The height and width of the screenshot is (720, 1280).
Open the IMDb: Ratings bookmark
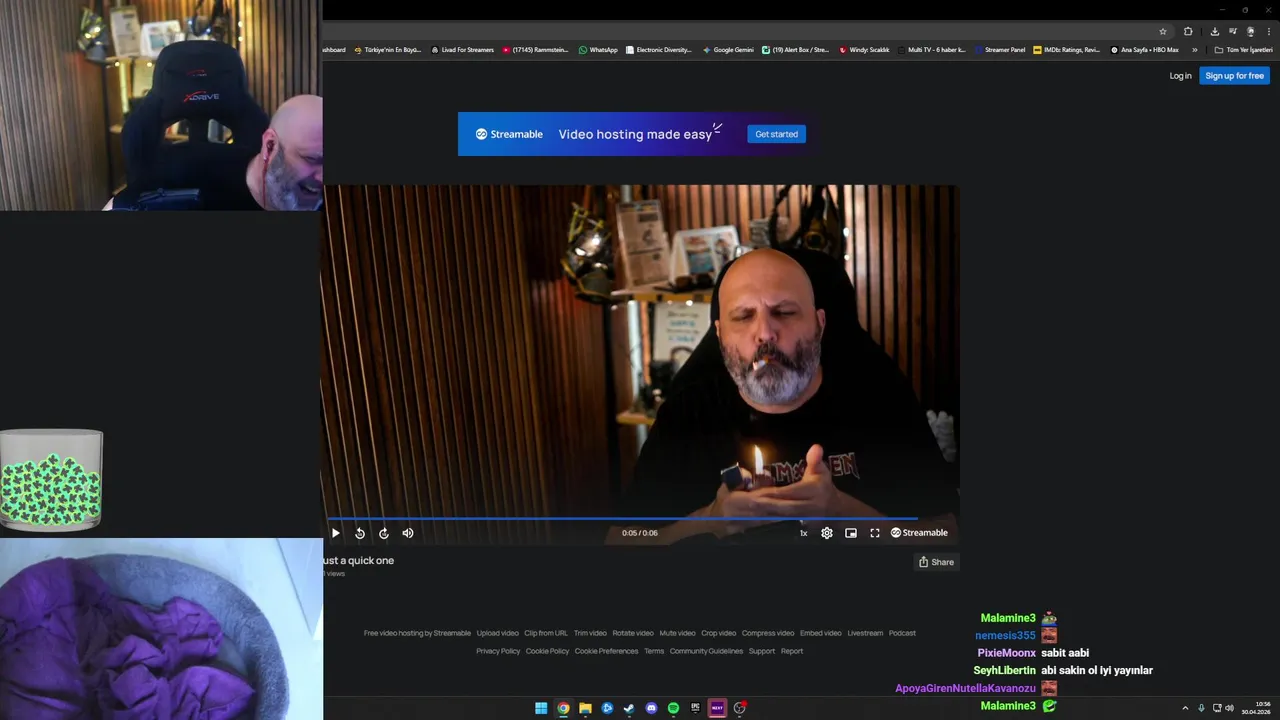pyautogui.click(x=1067, y=50)
